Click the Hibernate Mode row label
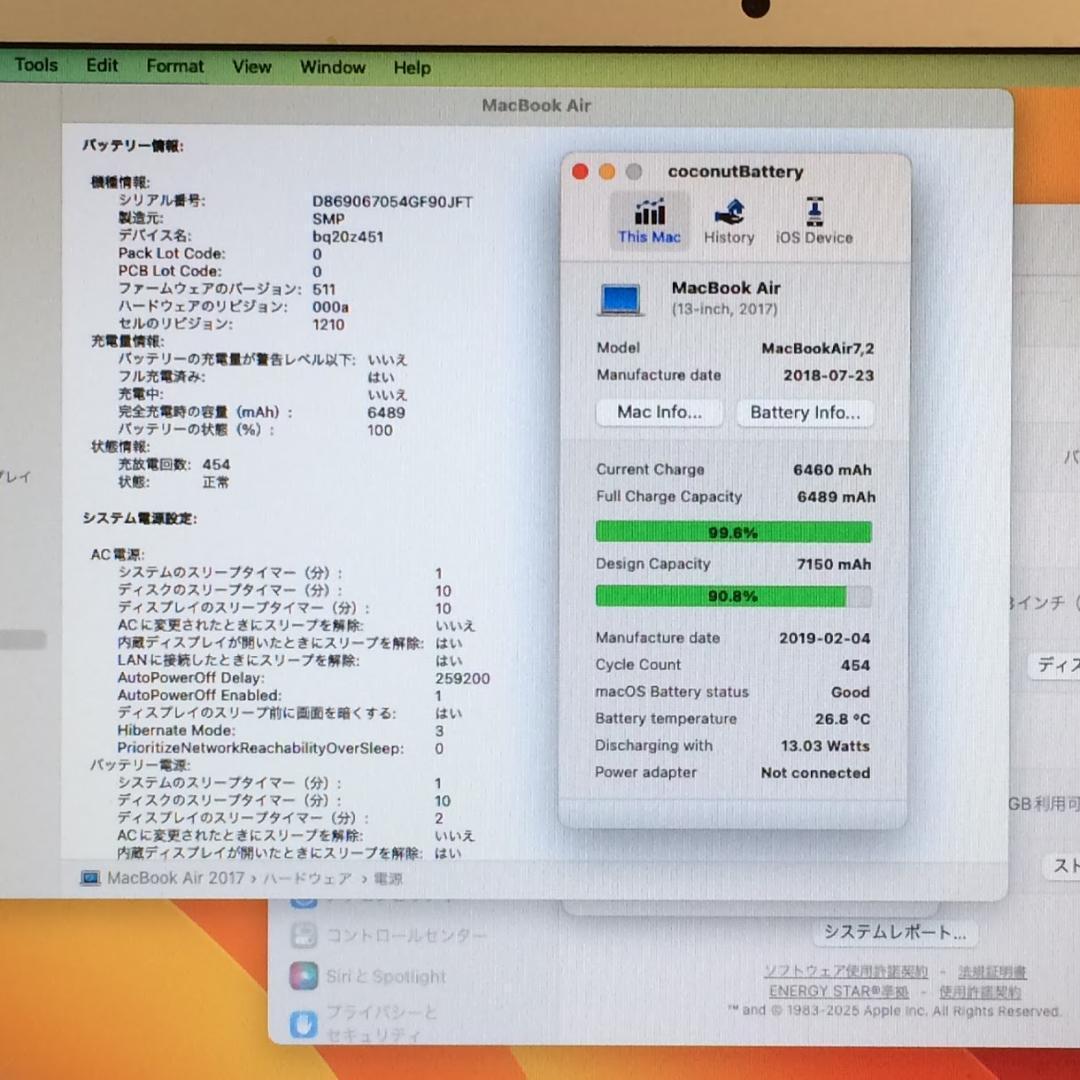 click(176, 730)
